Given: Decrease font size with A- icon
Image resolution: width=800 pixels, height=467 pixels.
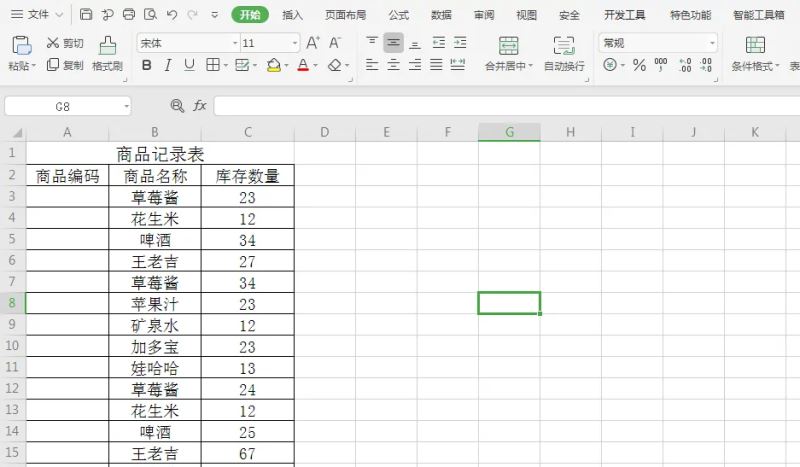Looking at the screenshot, I should 335,42.
